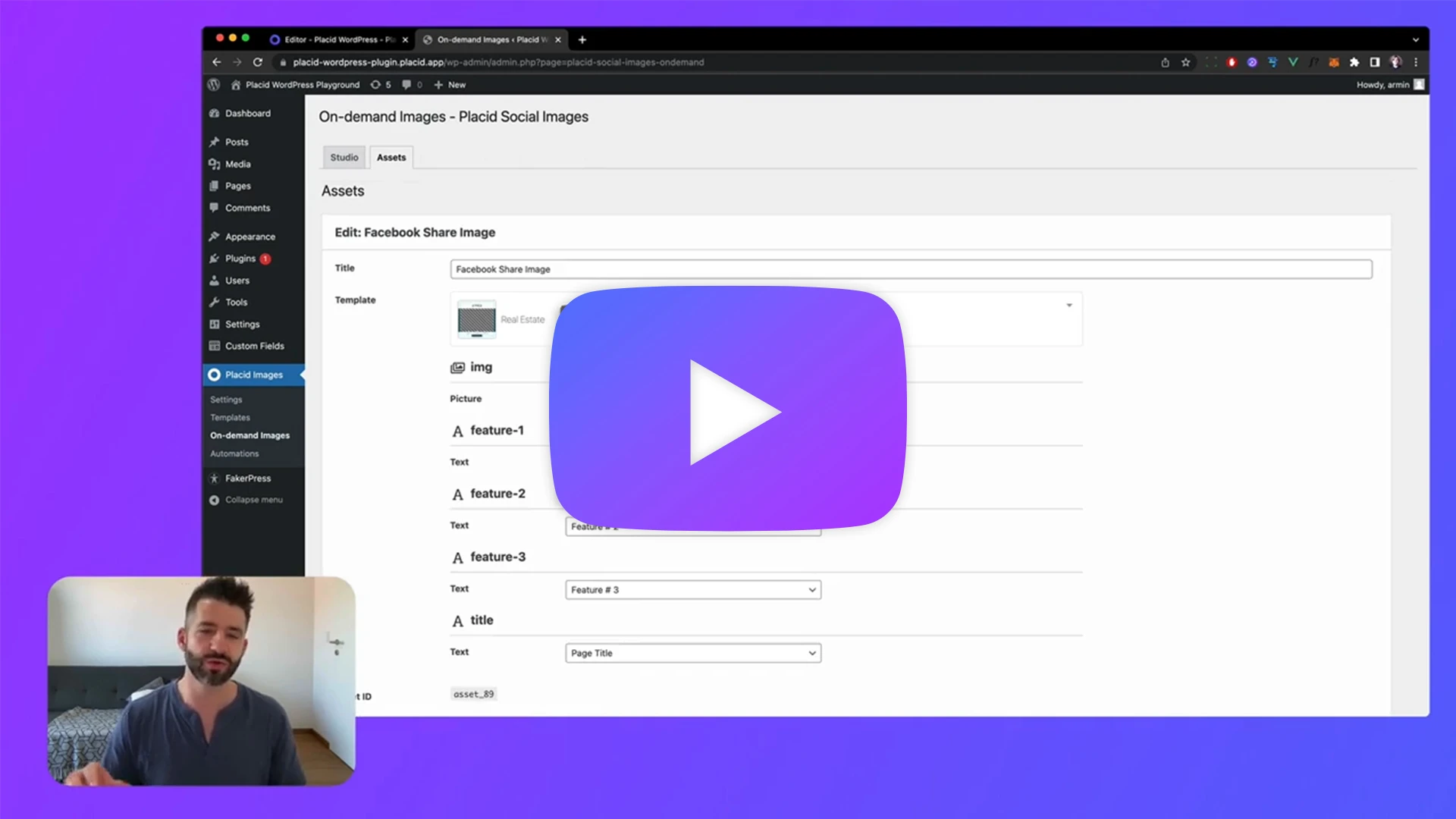The width and height of the screenshot is (1456, 819).
Task: Open Pages in the sidebar
Action: (x=253, y=187)
